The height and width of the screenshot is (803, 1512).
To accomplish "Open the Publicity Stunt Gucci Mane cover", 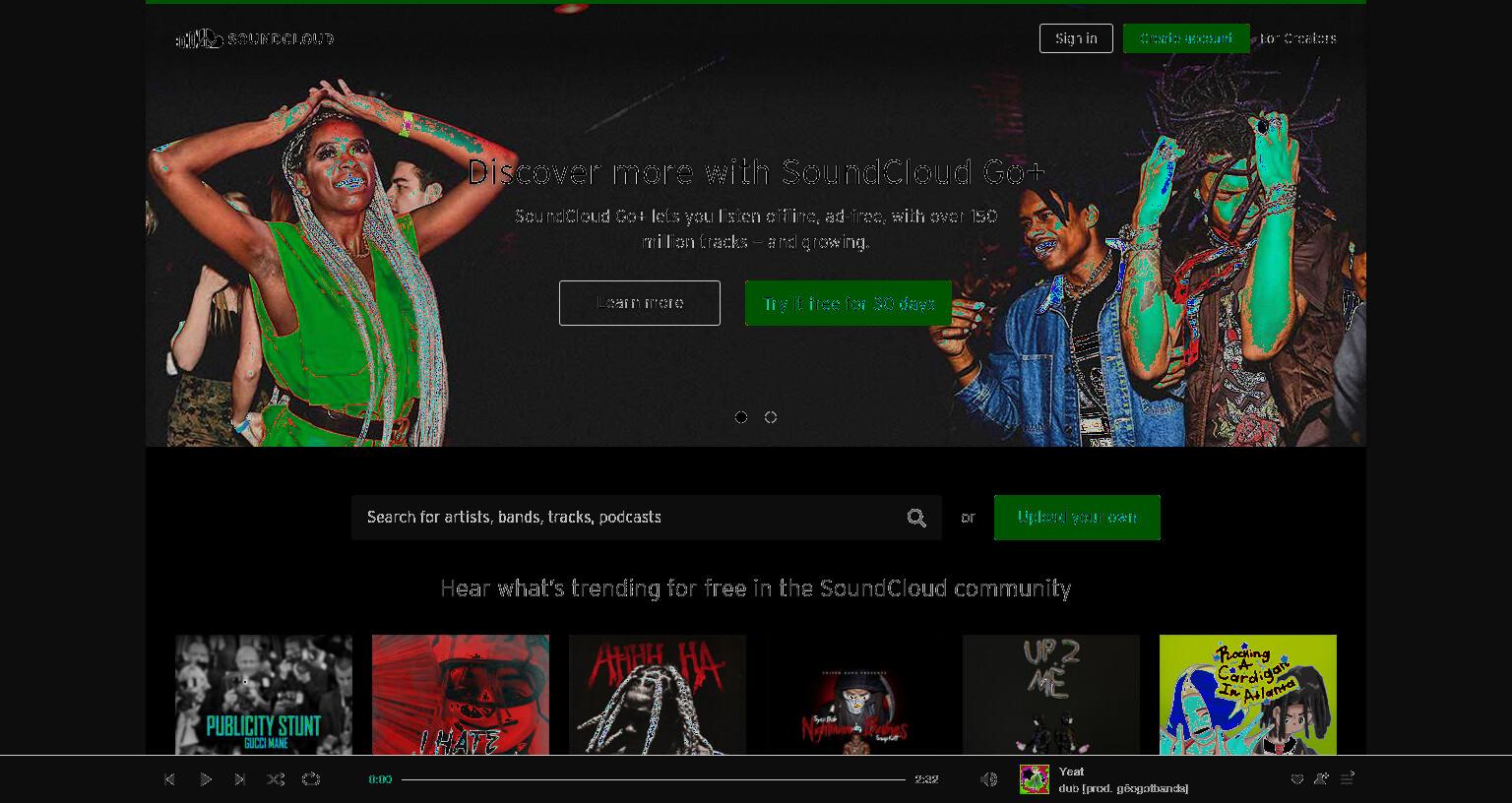I will (x=264, y=695).
